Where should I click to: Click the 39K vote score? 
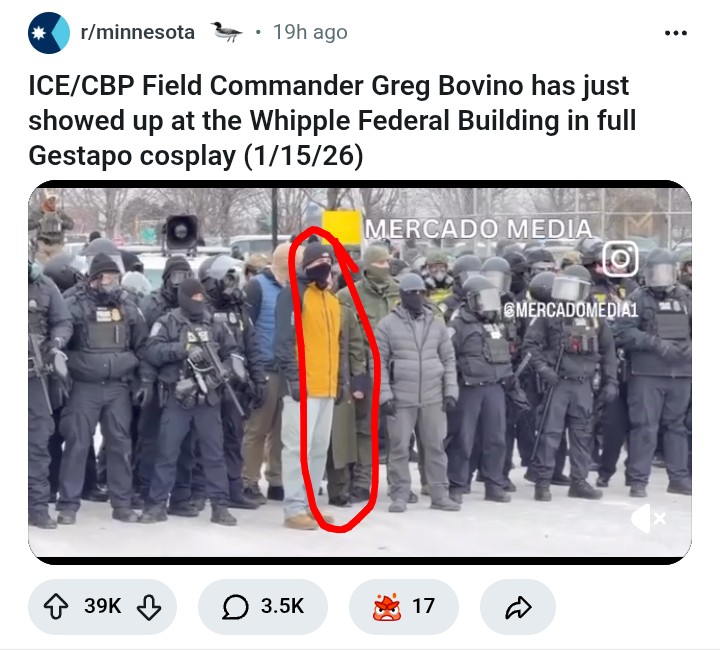click(102, 606)
